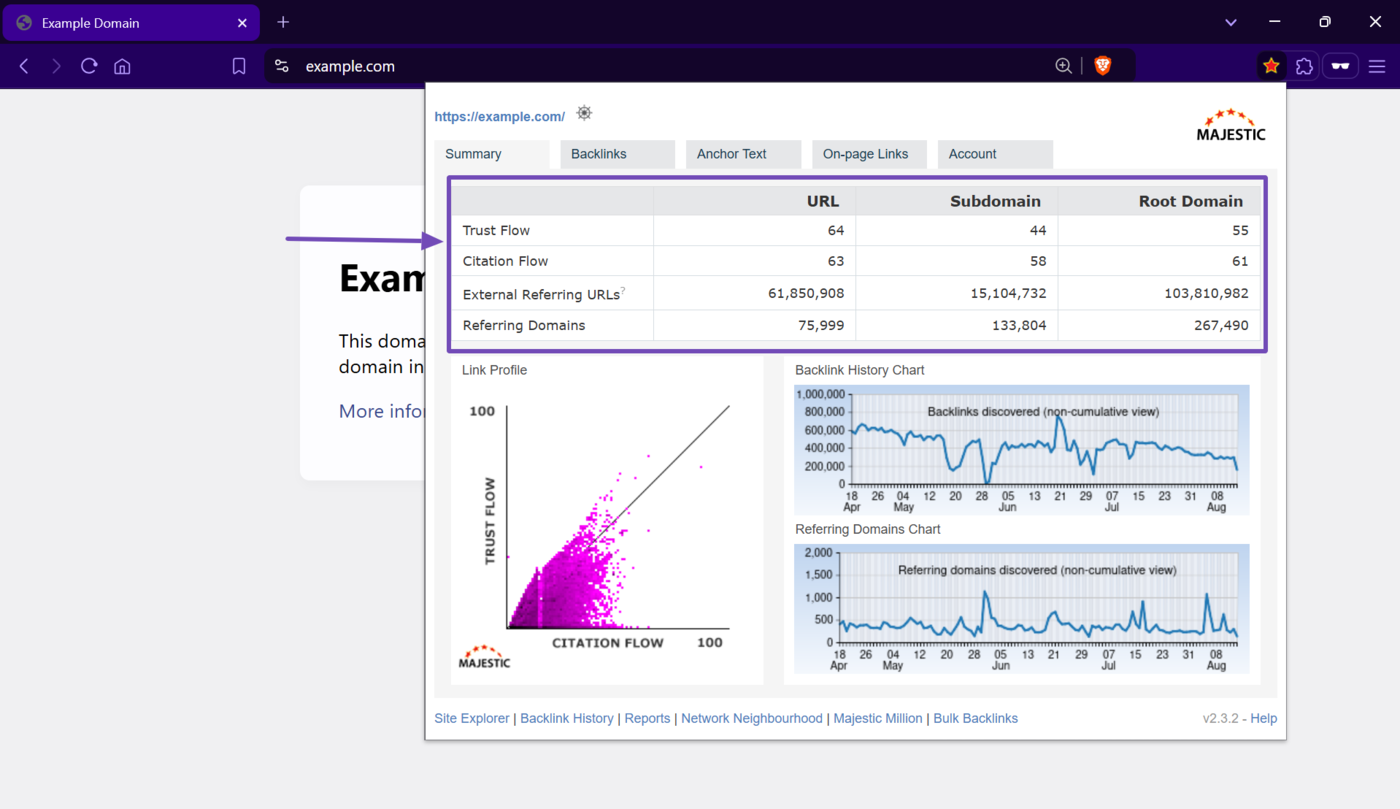Open the Network Neighbourhood link
Screen dimensions: 1400x809
click(x=751, y=718)
